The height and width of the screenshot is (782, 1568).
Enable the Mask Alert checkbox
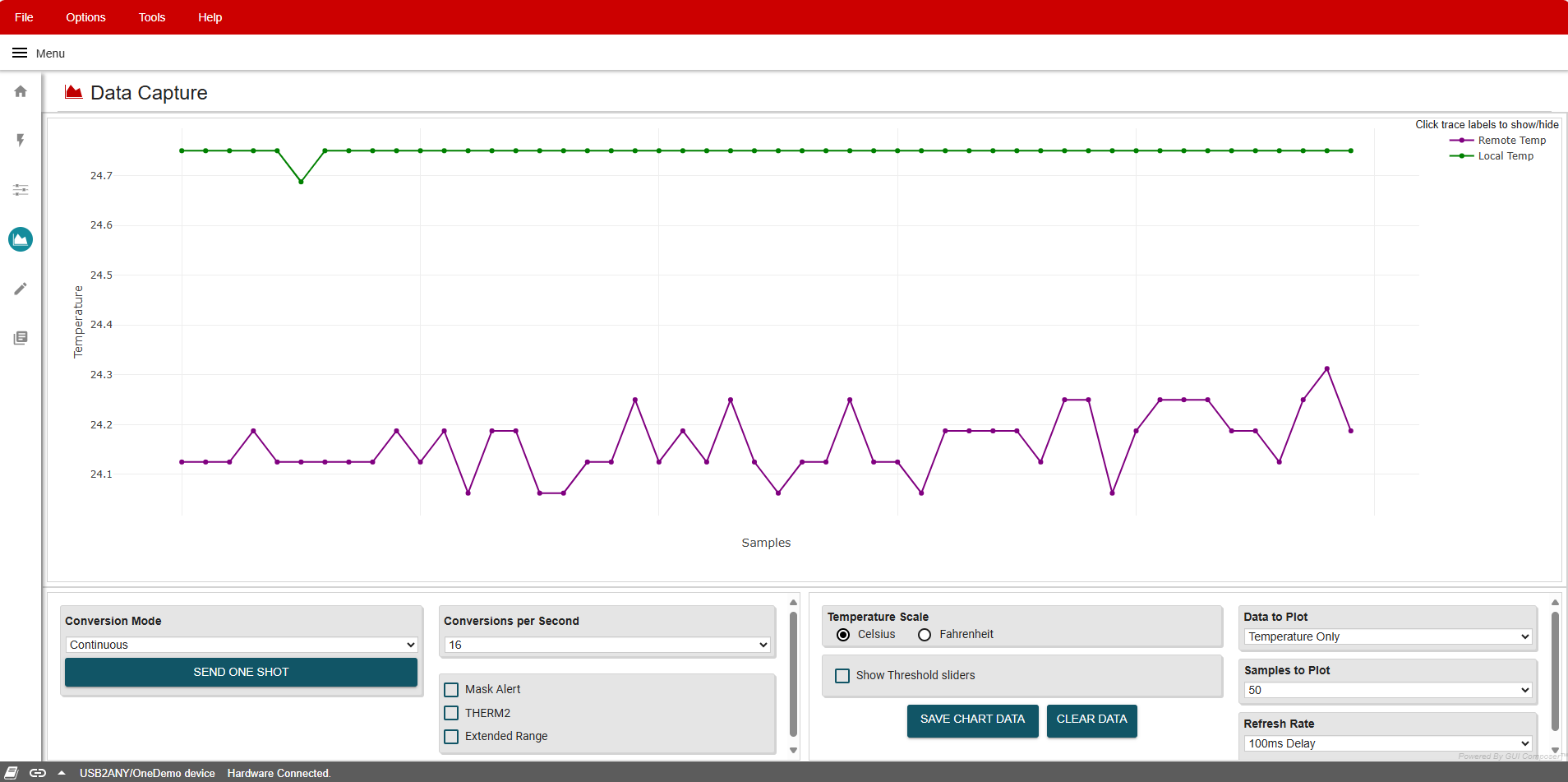(x=451, y=690)
